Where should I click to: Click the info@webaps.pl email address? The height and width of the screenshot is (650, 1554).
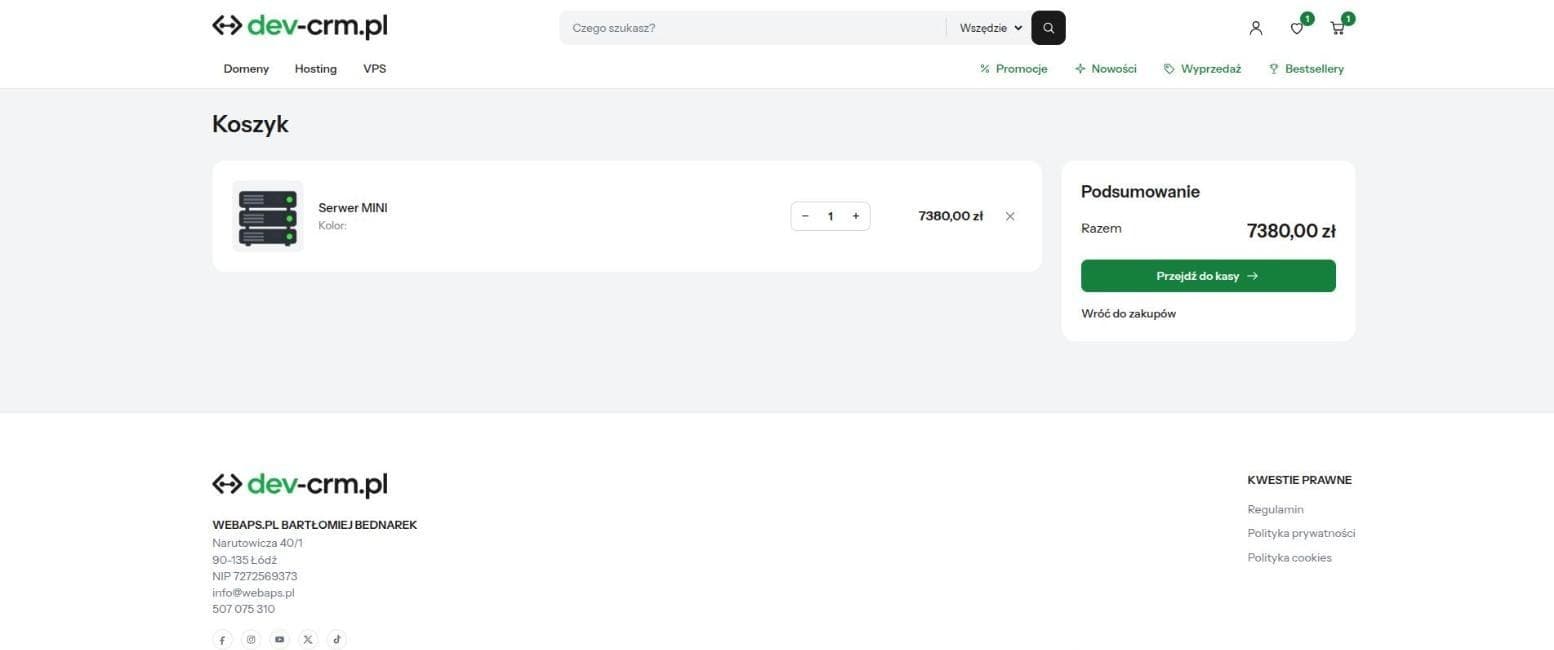[253, 593]
